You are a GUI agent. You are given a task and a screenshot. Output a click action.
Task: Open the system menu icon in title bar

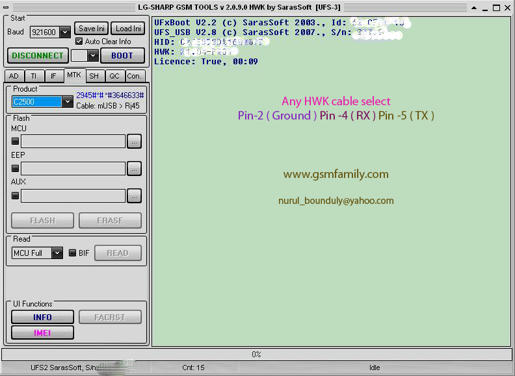pos(6,7)
